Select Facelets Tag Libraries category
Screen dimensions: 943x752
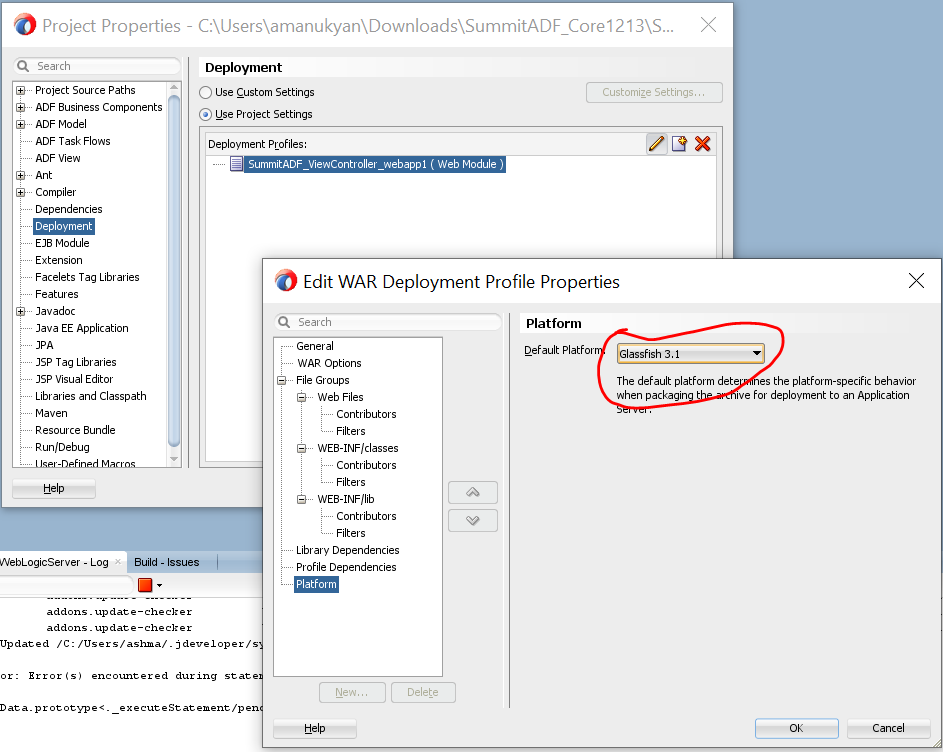click(x=87, y=277)
